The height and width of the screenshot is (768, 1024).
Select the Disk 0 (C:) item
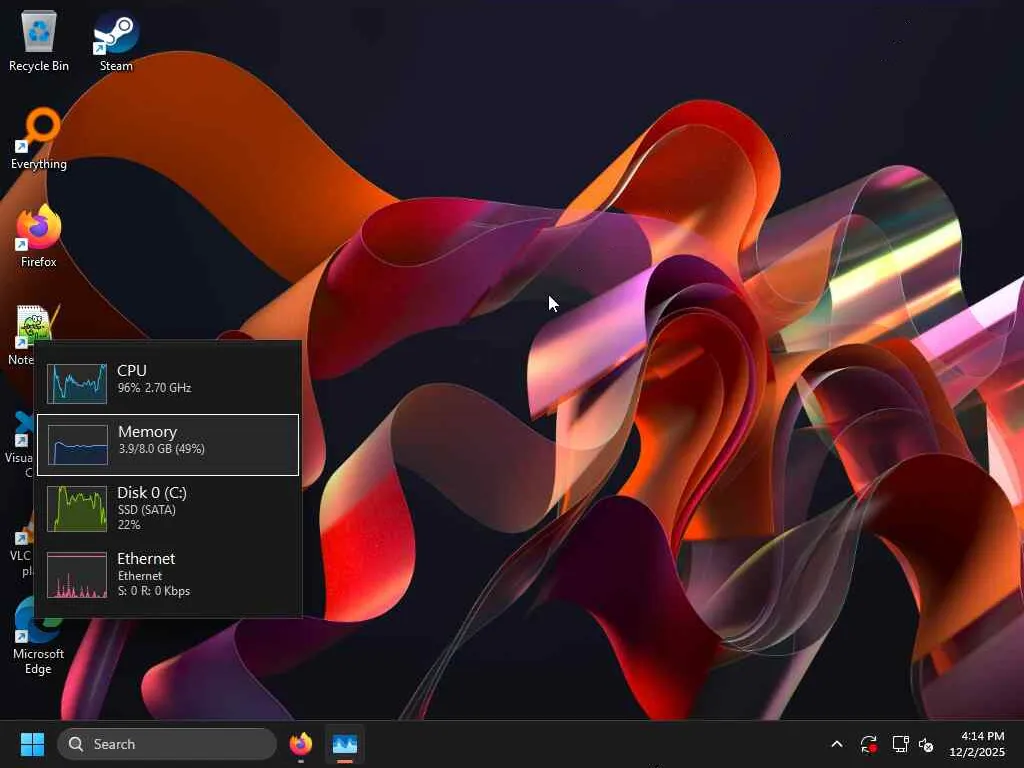pos(168,509)
